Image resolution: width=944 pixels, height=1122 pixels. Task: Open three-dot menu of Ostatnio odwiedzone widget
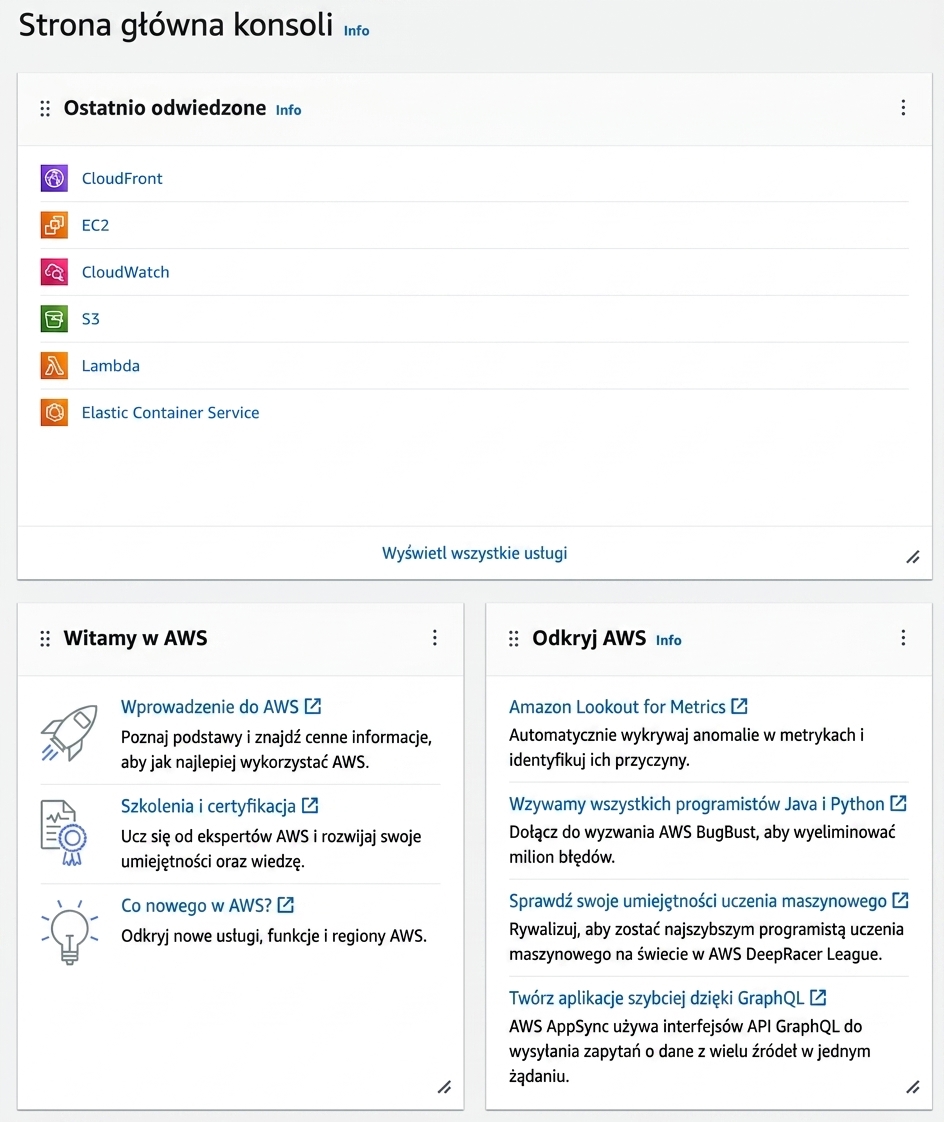tap(903, 107)
